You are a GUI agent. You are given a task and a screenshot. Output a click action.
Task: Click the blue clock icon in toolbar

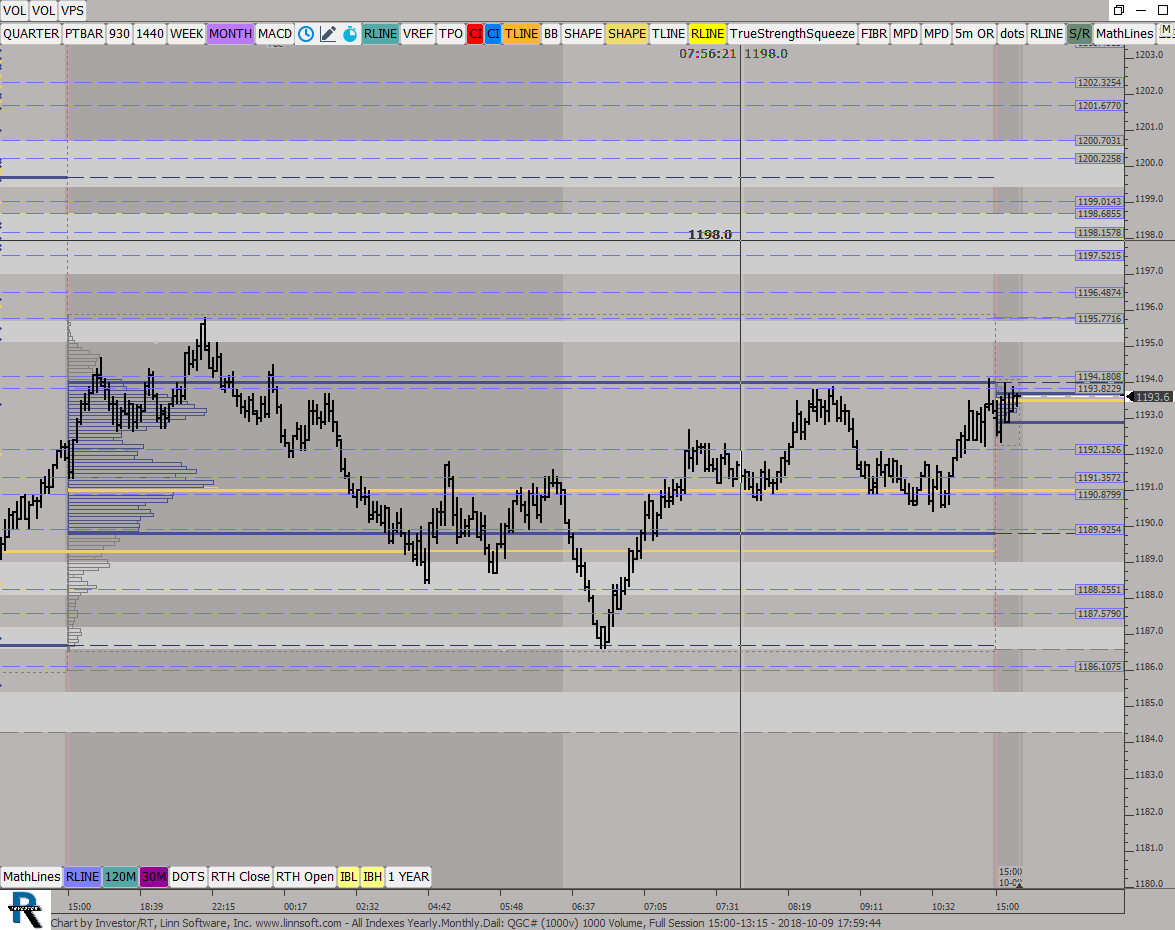(x=306, y=34)
